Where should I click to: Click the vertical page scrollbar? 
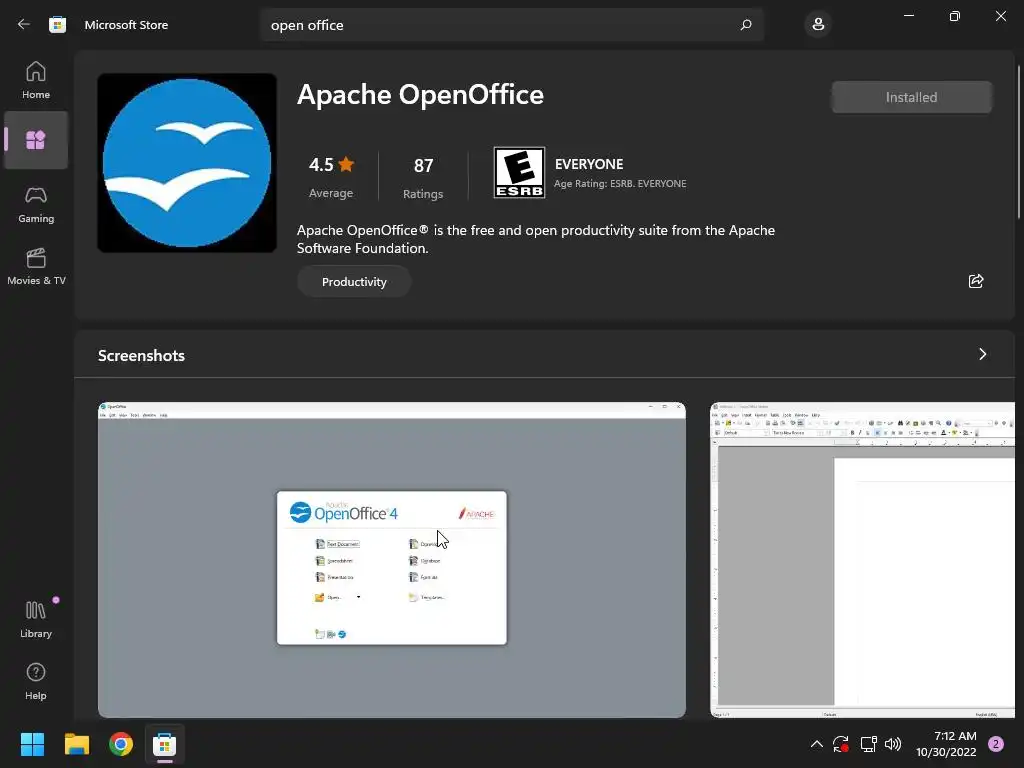tap(1018, 142)
